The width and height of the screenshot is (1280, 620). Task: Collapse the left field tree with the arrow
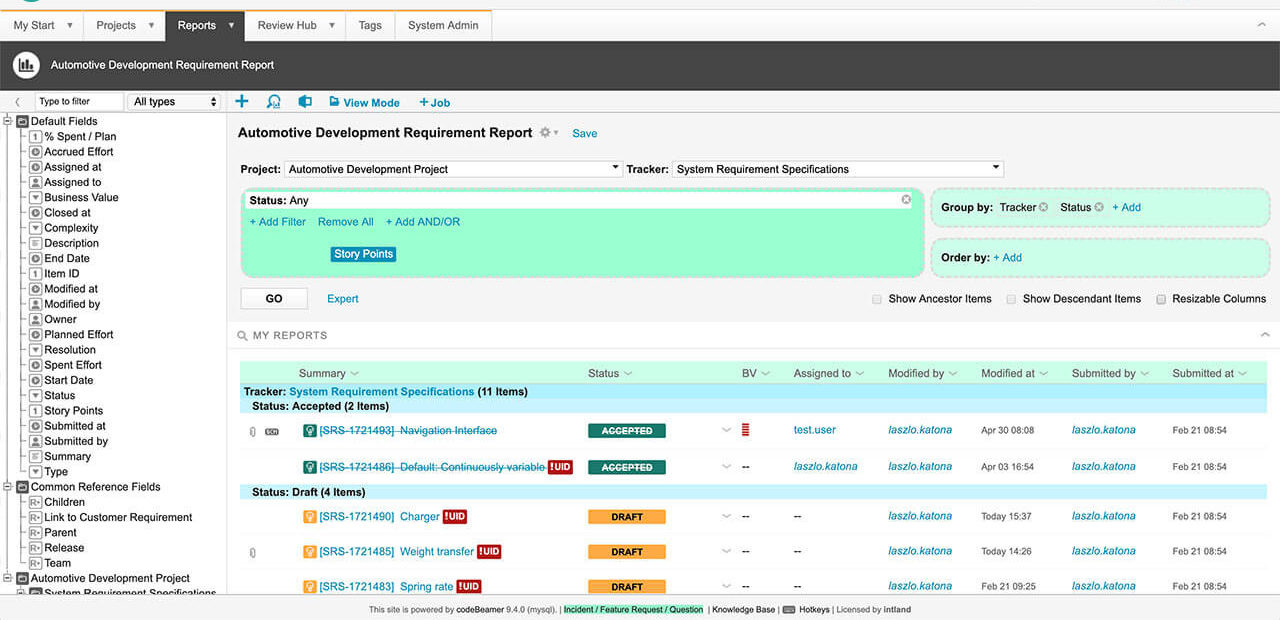(17, 102)
